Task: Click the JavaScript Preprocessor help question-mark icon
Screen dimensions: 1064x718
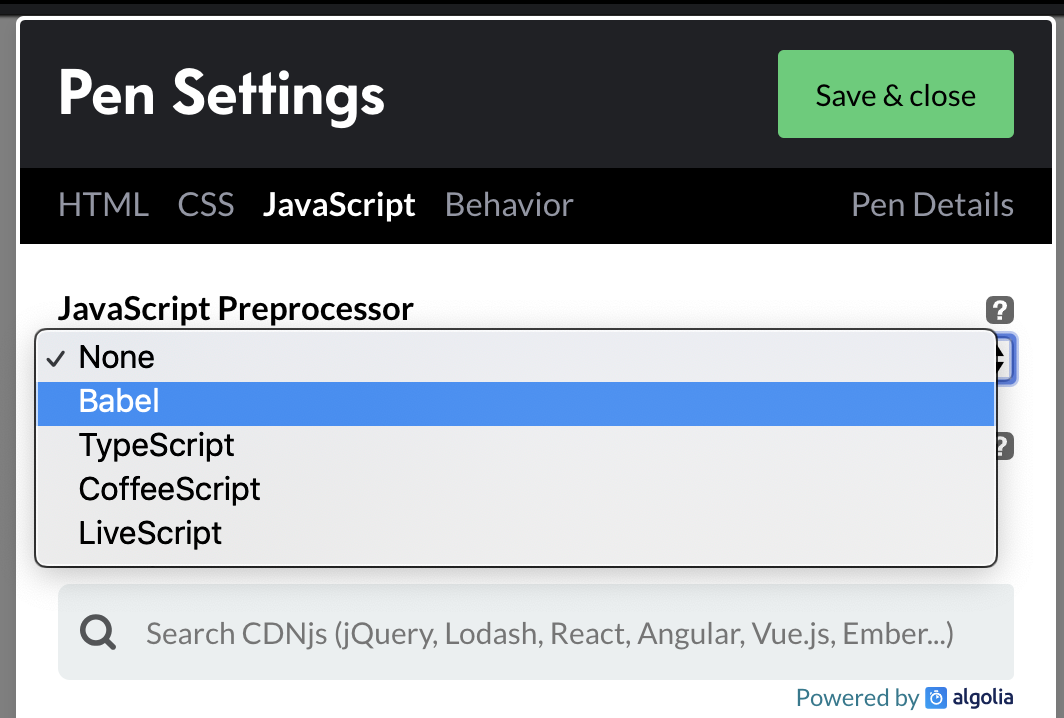Action: (x=1000, y=310)
